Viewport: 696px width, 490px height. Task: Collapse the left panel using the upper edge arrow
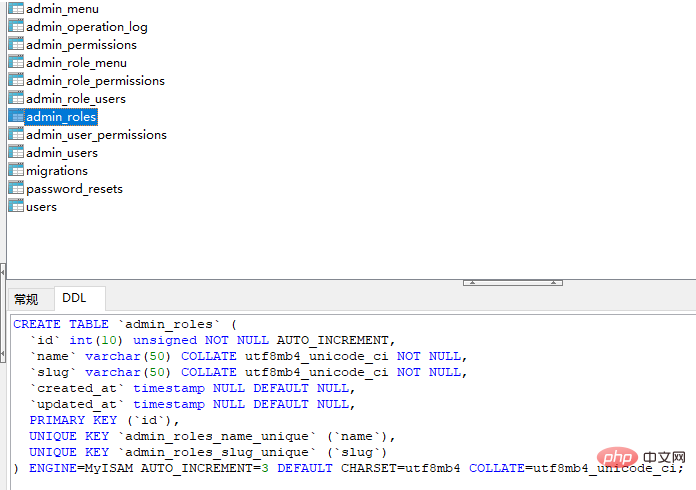3,270
